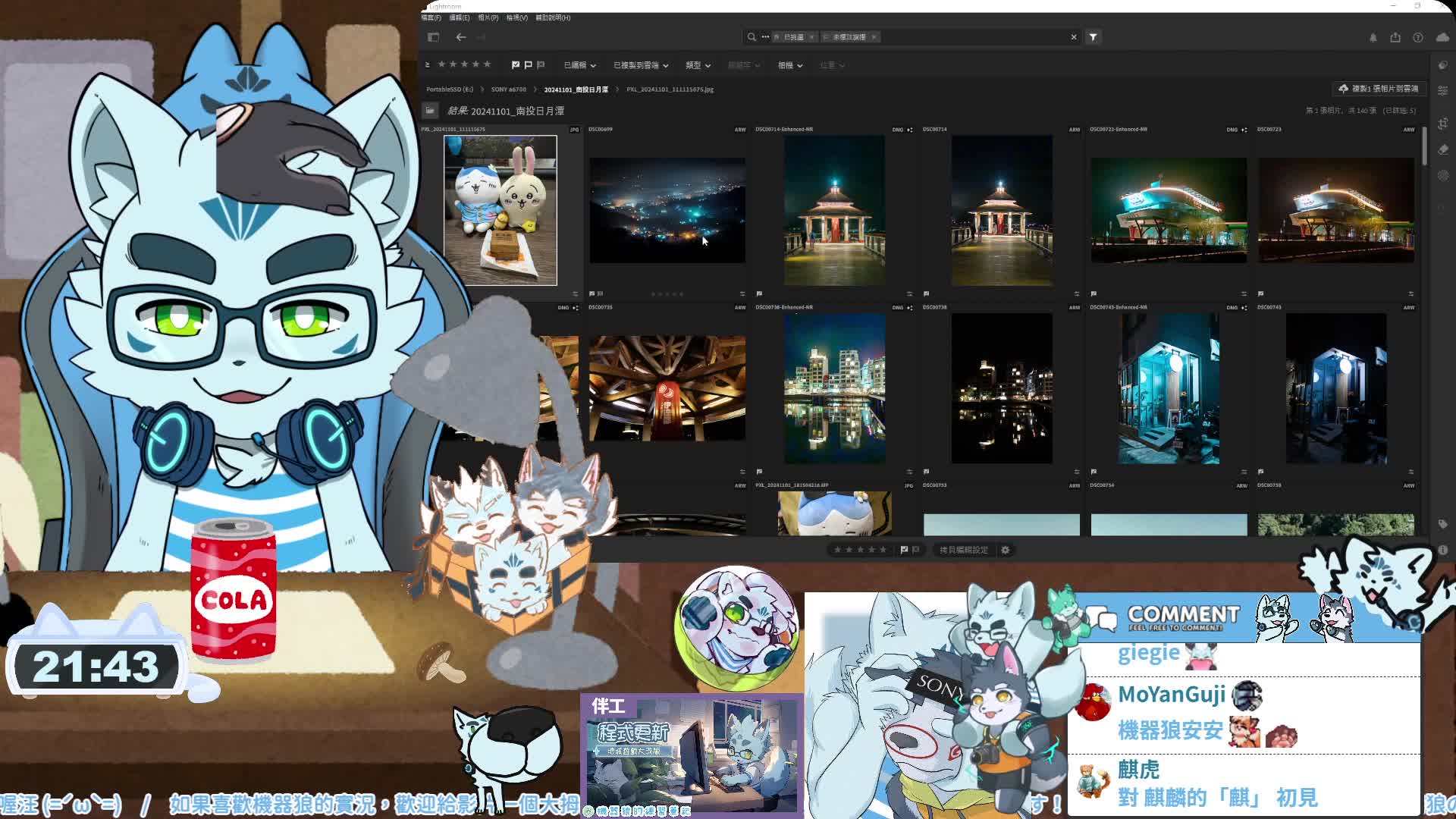
Task: Remove the 已挑選 search filter chip
Action: [x=811, y=37]
